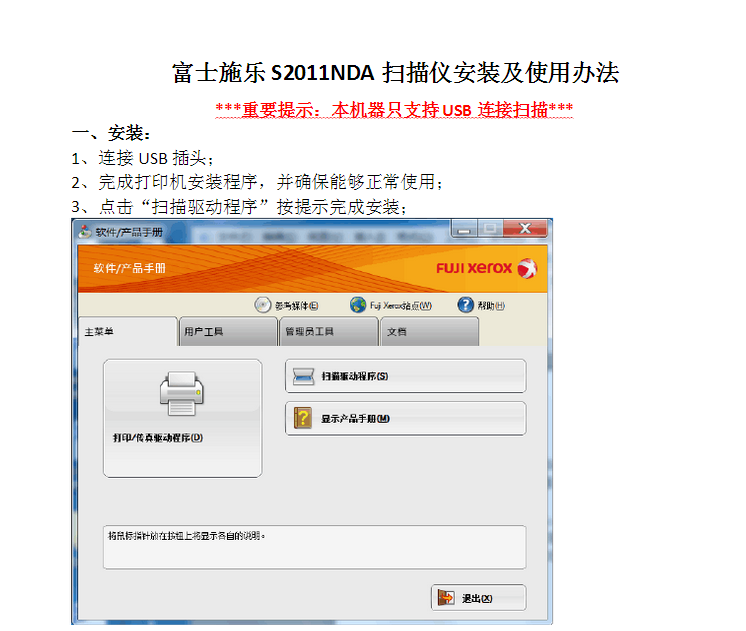Switch to the 用户工具 tab

tap(227, 332)
